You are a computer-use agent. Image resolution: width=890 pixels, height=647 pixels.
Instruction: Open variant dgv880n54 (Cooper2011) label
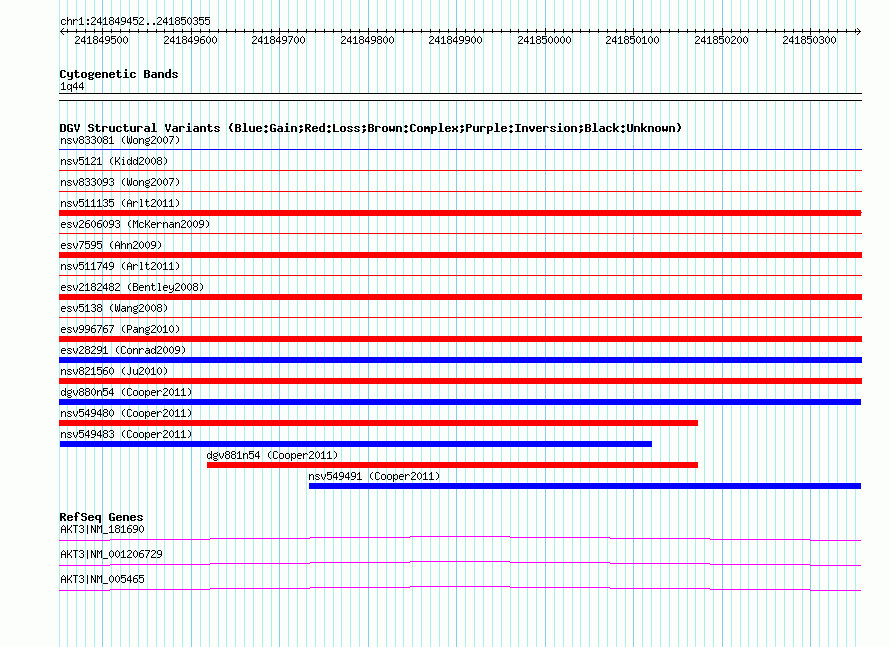pos(126,392)
